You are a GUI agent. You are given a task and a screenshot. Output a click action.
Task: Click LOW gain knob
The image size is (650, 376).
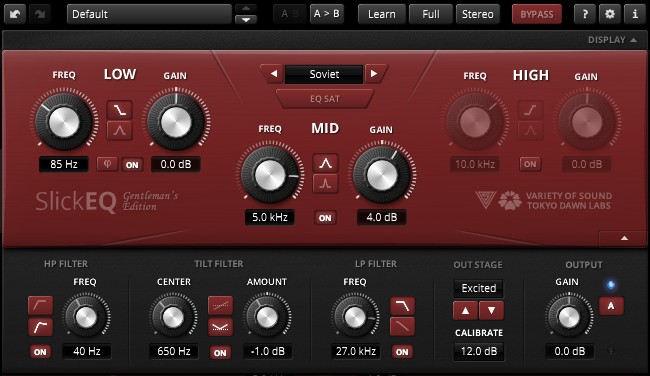point(176,122)
